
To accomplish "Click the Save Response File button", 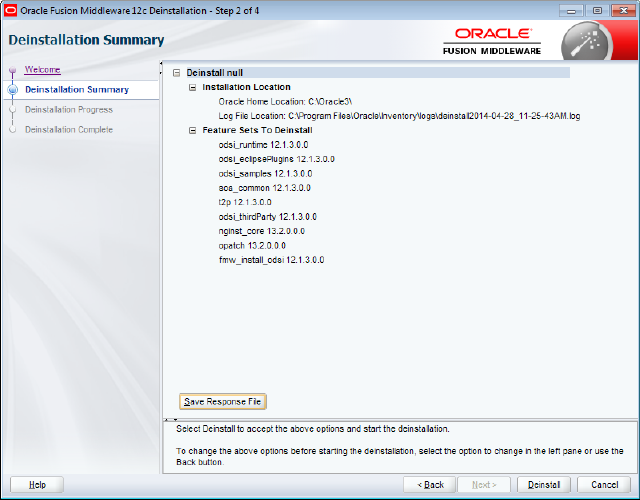I will pyautogui.click(x=222, y=402).
